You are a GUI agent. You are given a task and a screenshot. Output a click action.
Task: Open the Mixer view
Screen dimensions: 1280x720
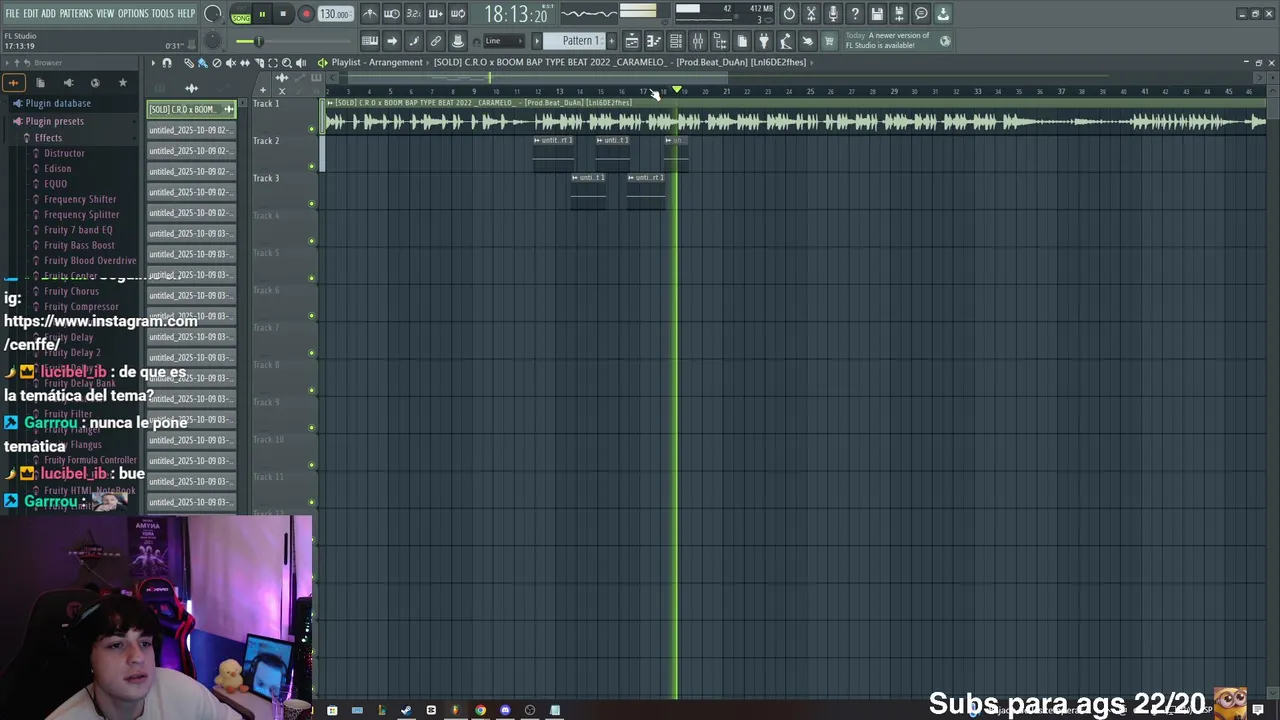click(x=698, y=41)
